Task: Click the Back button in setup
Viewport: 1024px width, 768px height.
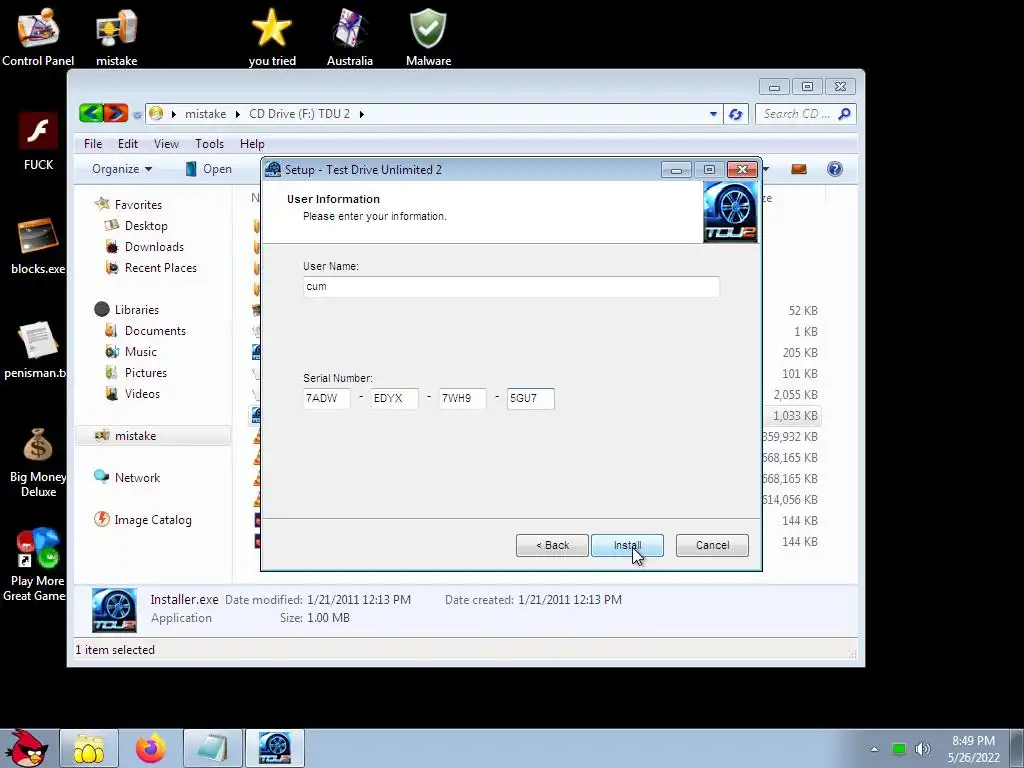Action: (552, 545)
